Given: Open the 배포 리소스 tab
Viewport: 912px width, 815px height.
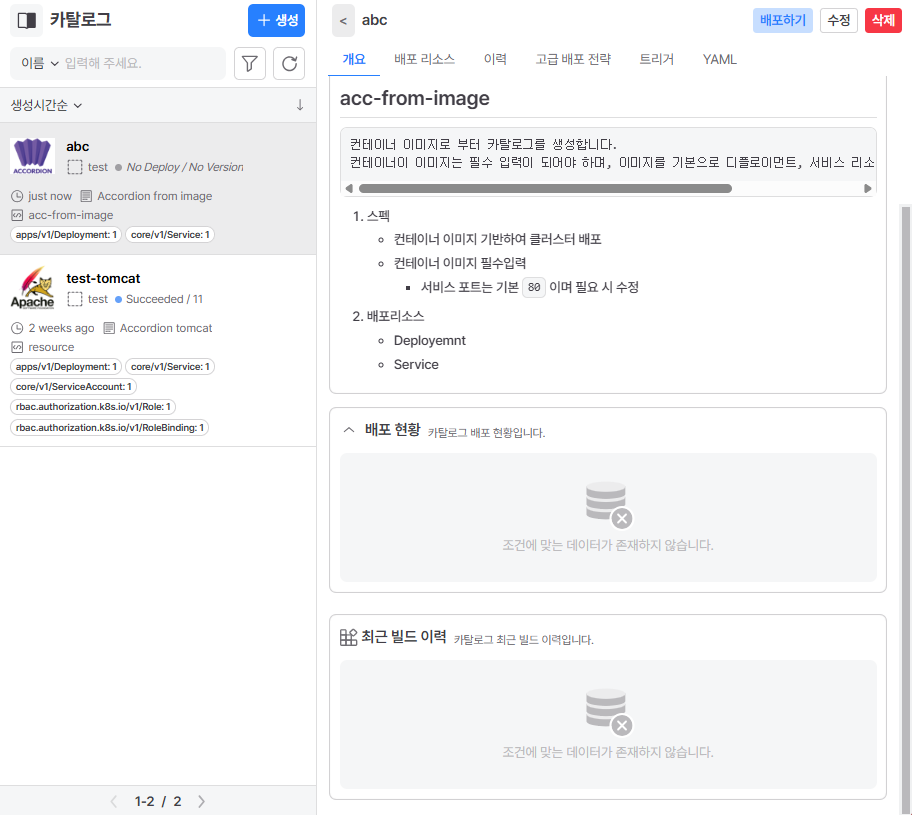Looking at the screenshot, I should (425, 59).
